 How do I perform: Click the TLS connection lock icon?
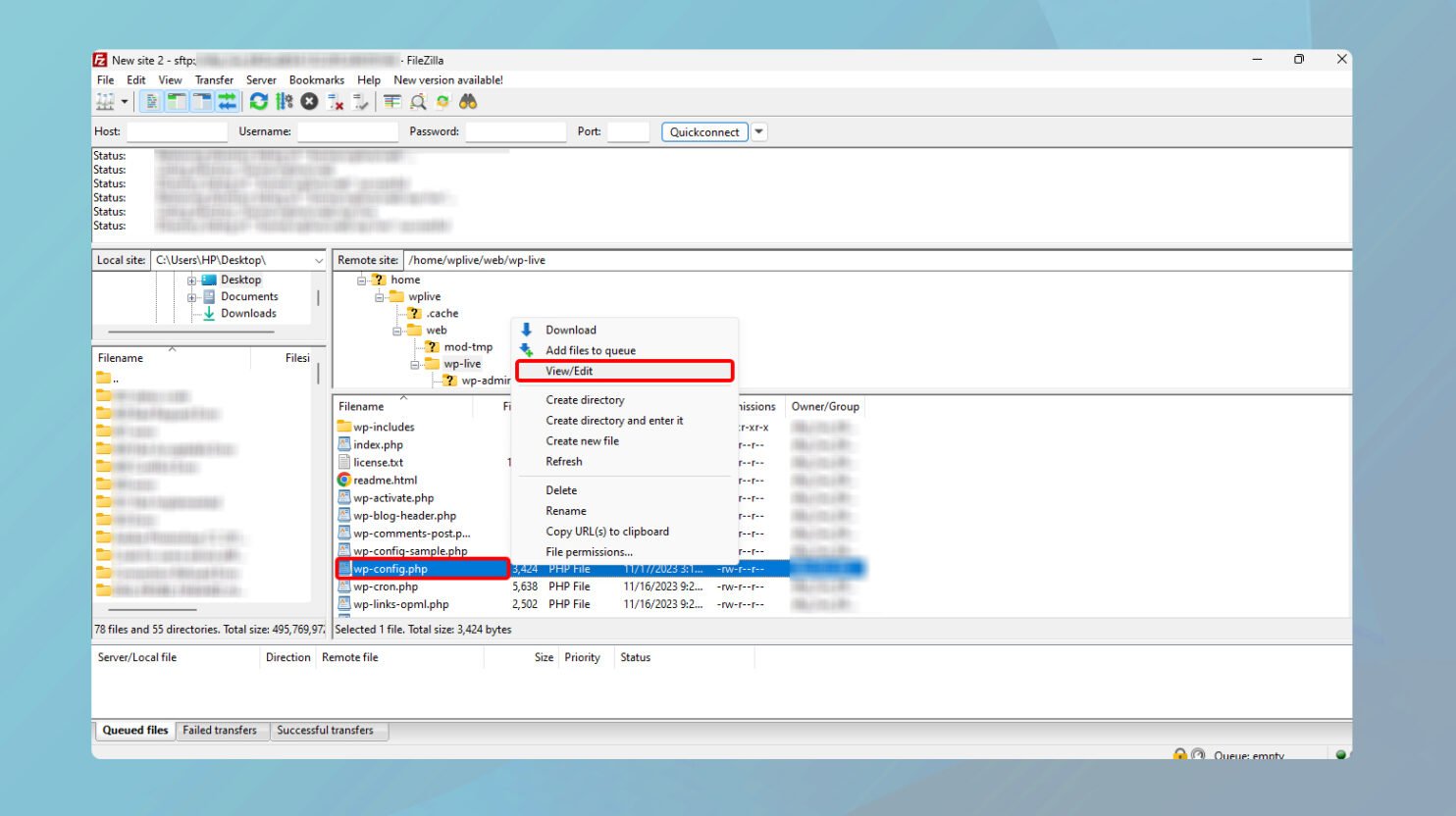click(1179, 753)
